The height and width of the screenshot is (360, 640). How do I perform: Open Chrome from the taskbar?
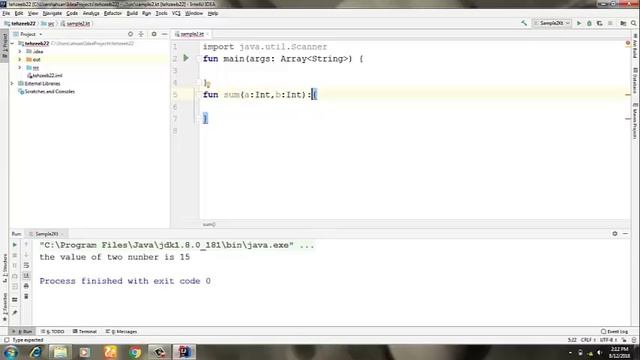pyautogui.click(x=135, y=352)
